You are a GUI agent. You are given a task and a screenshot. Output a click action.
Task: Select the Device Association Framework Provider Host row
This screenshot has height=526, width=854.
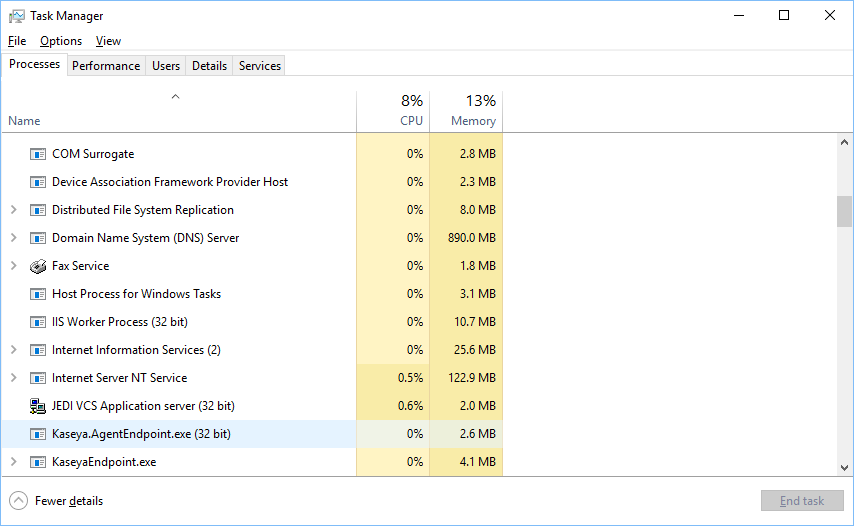170,182
